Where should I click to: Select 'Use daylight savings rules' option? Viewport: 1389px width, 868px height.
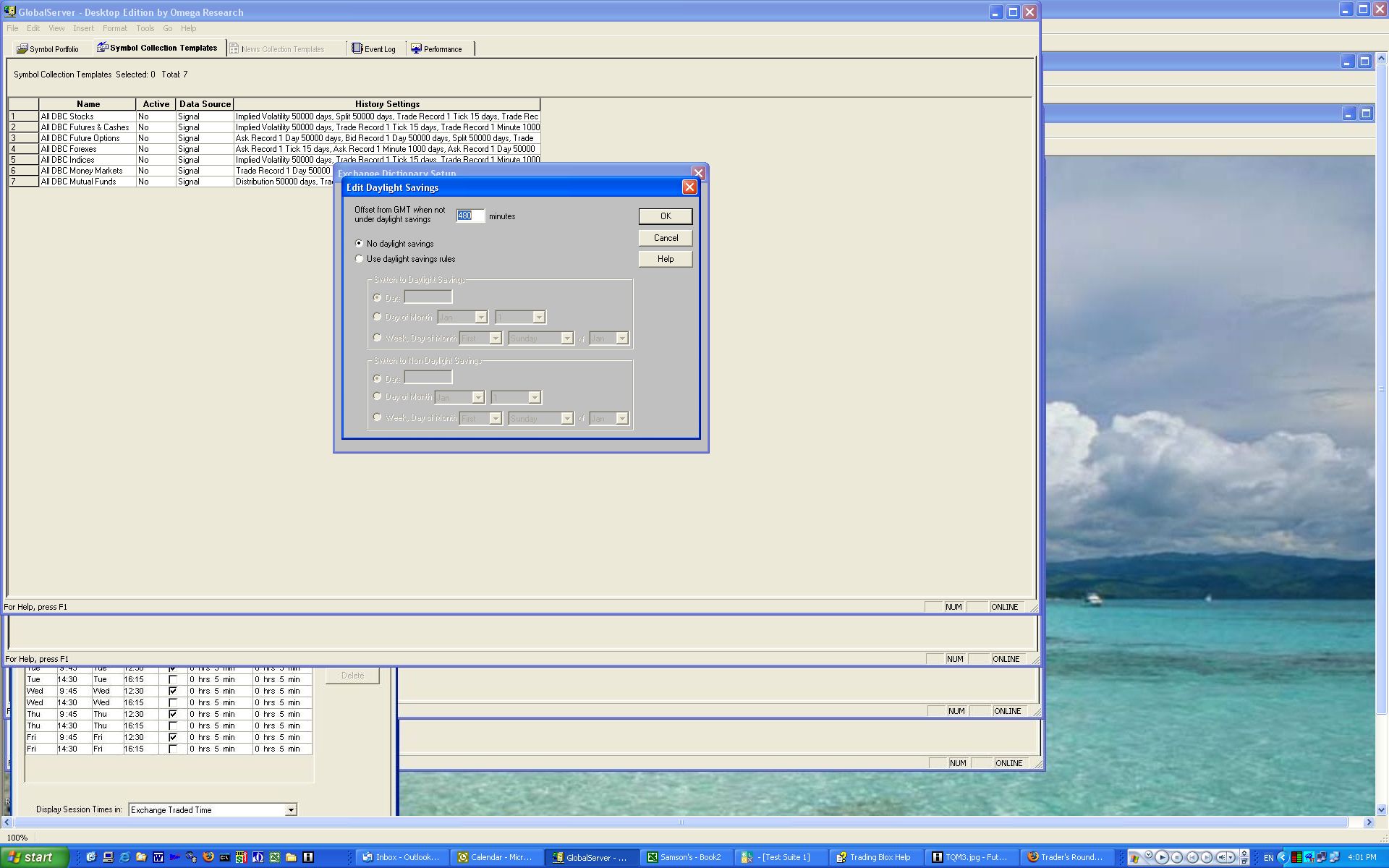point(360,259)
